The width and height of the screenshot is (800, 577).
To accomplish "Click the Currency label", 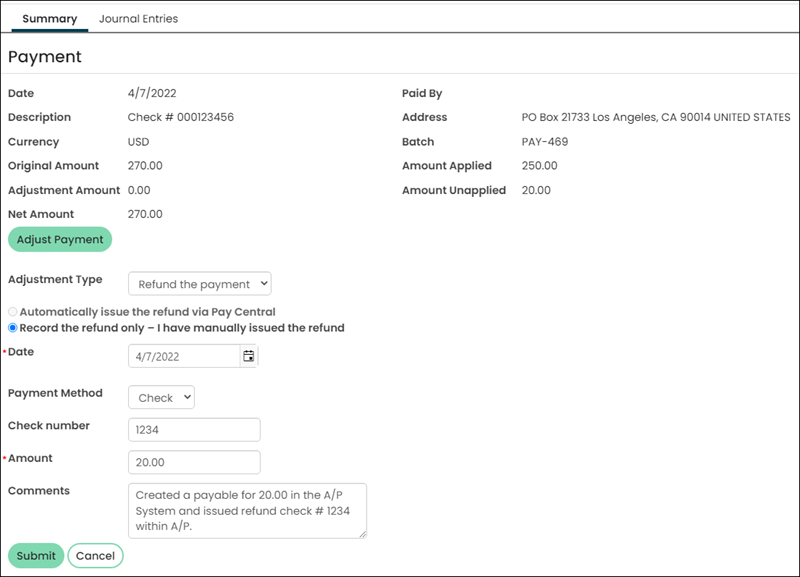I will tap(33, 142).
